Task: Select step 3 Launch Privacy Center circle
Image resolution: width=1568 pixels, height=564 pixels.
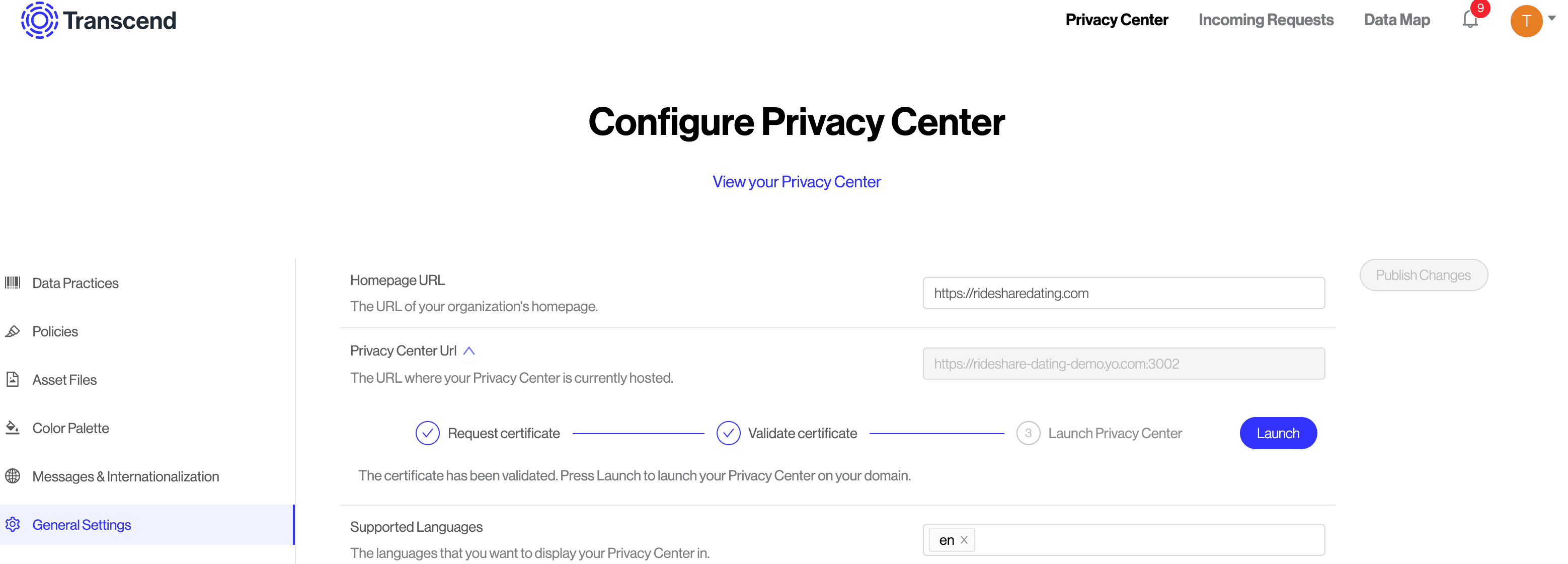Action: click(x=1028, y=433)
